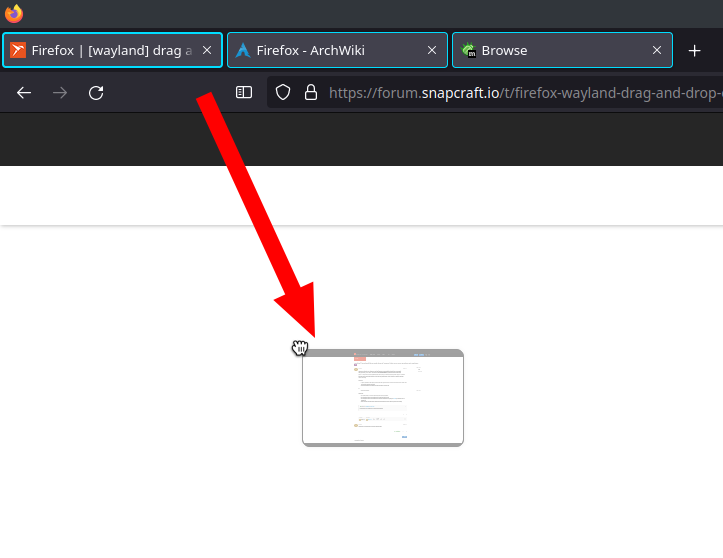Click the empty dark bar below the address bar
The image size is (723, 558).
click(360, 140)
